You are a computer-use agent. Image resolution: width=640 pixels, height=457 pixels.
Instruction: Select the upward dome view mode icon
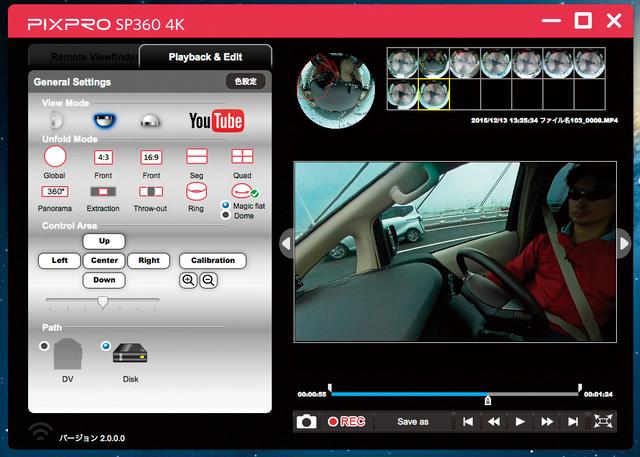[151, 121]
